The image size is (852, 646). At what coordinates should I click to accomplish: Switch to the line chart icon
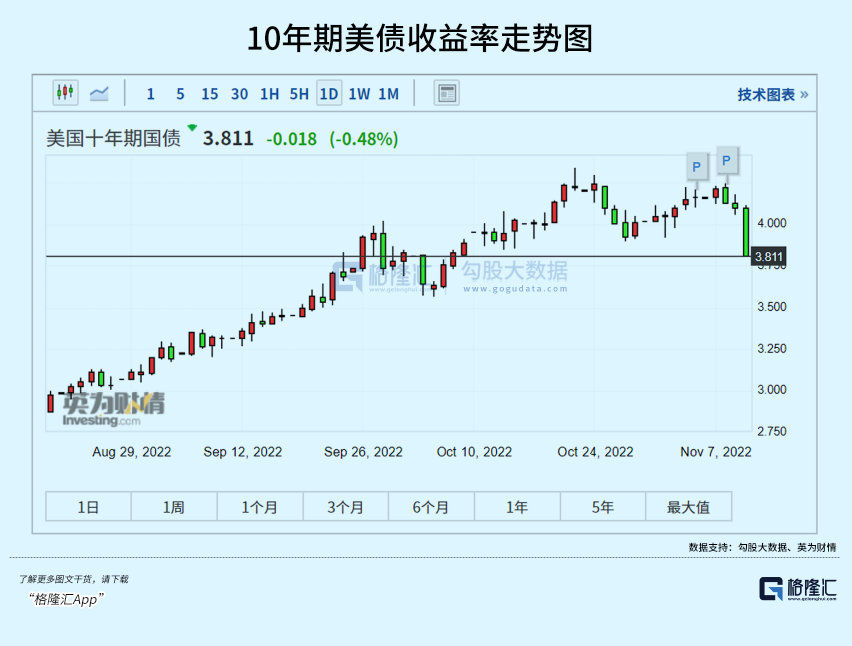click(x=99, y=93)
